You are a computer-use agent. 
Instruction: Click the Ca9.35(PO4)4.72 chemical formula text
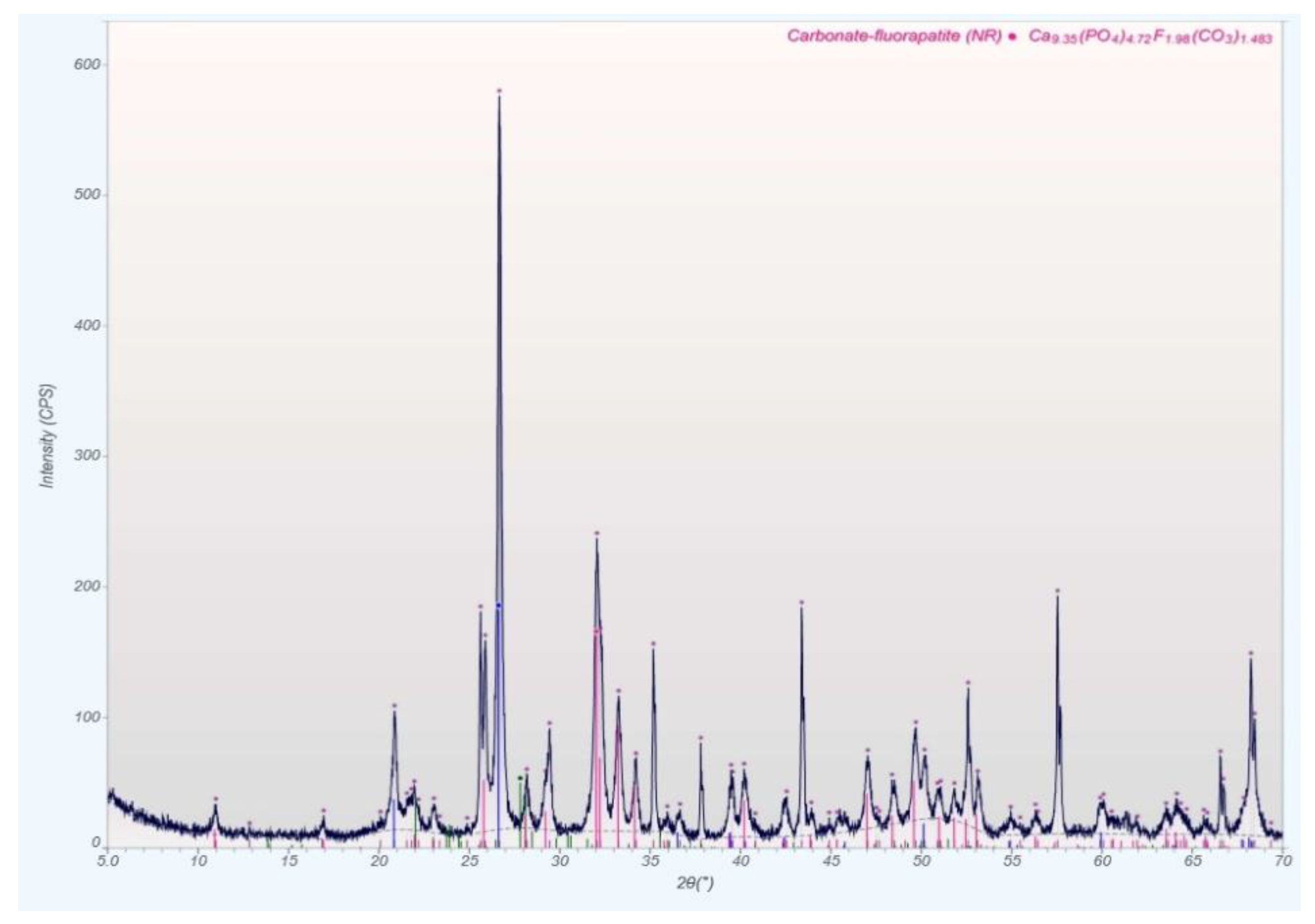[1150, 37]
